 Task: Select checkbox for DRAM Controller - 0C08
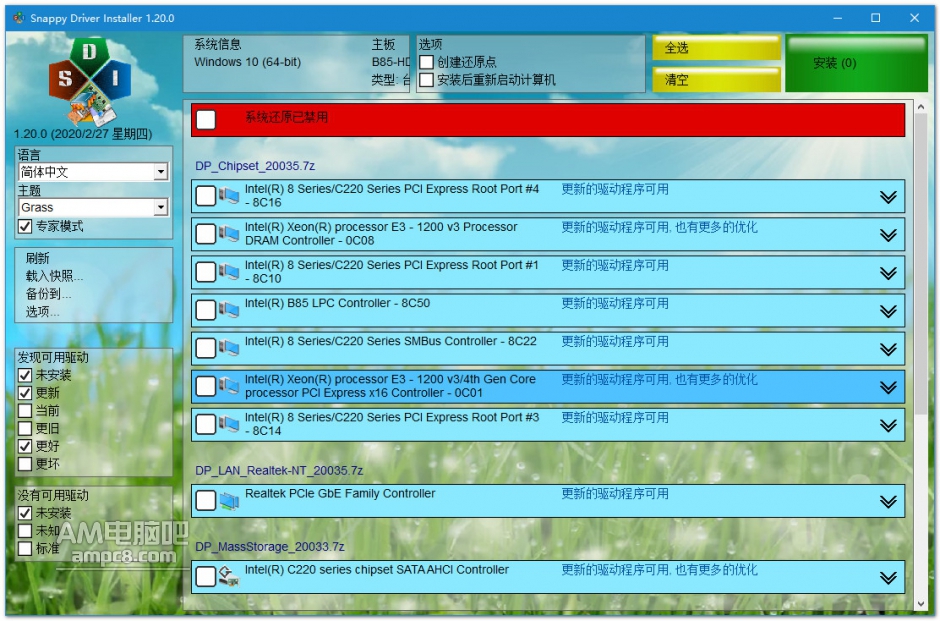(206, 234)
